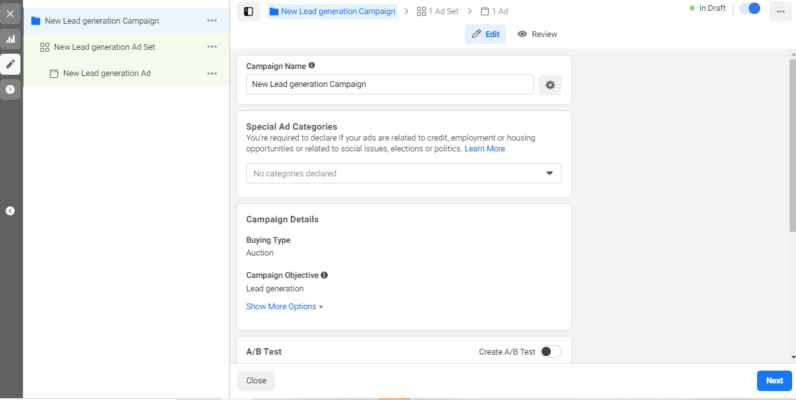Open options for New Lead generation Ad row
This screenshot has height=400, width=796.
click(x=212, y=74)
